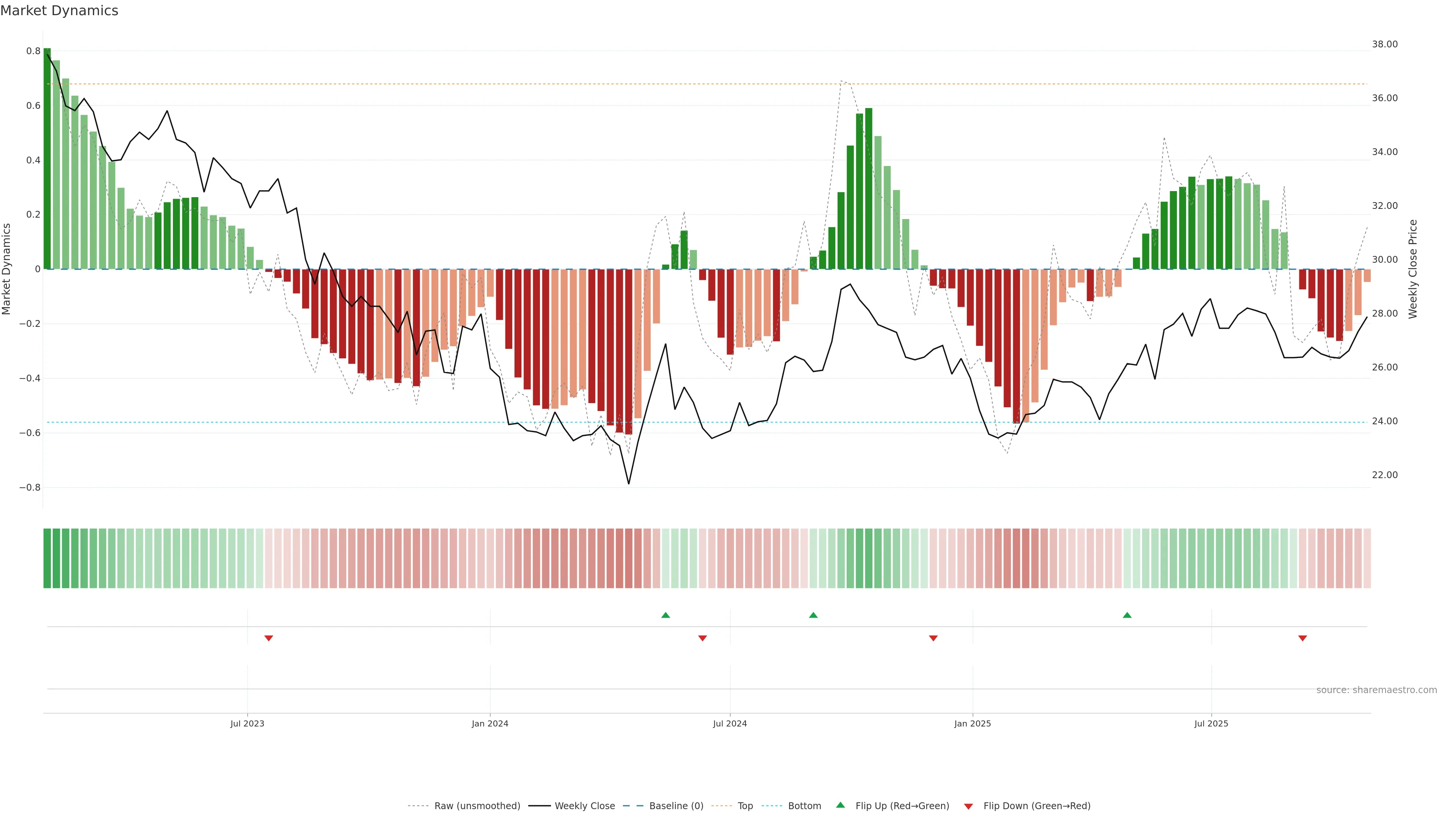
Task: Click the red flip-down marker before Jan 2025
Action: point(933,638)
